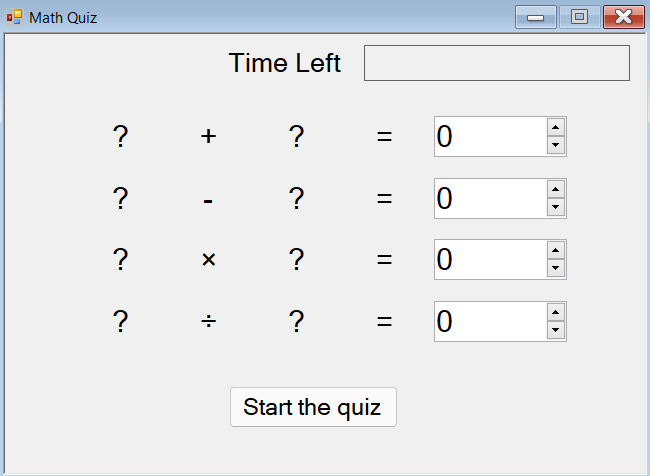Click the Math Quiz title bar text
This screenshot has width=651, height=476.
[63, 18]
